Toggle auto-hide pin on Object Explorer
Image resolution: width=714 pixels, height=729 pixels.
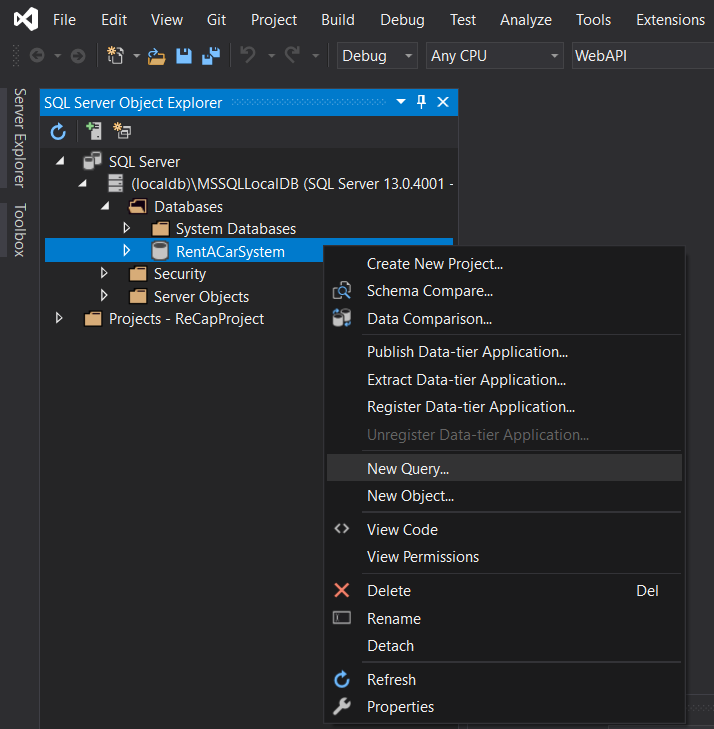click(x=421, y=102)
